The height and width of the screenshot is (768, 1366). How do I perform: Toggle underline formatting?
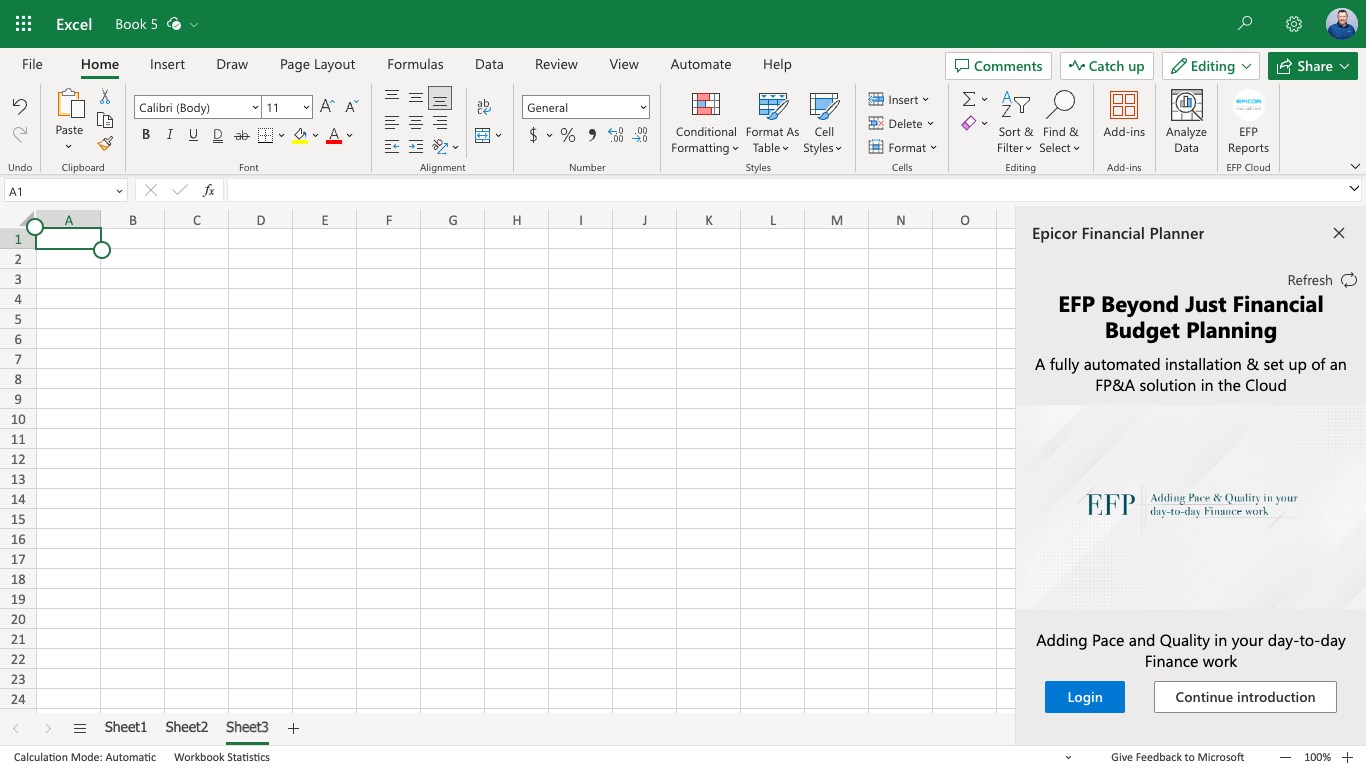point(194,135)
